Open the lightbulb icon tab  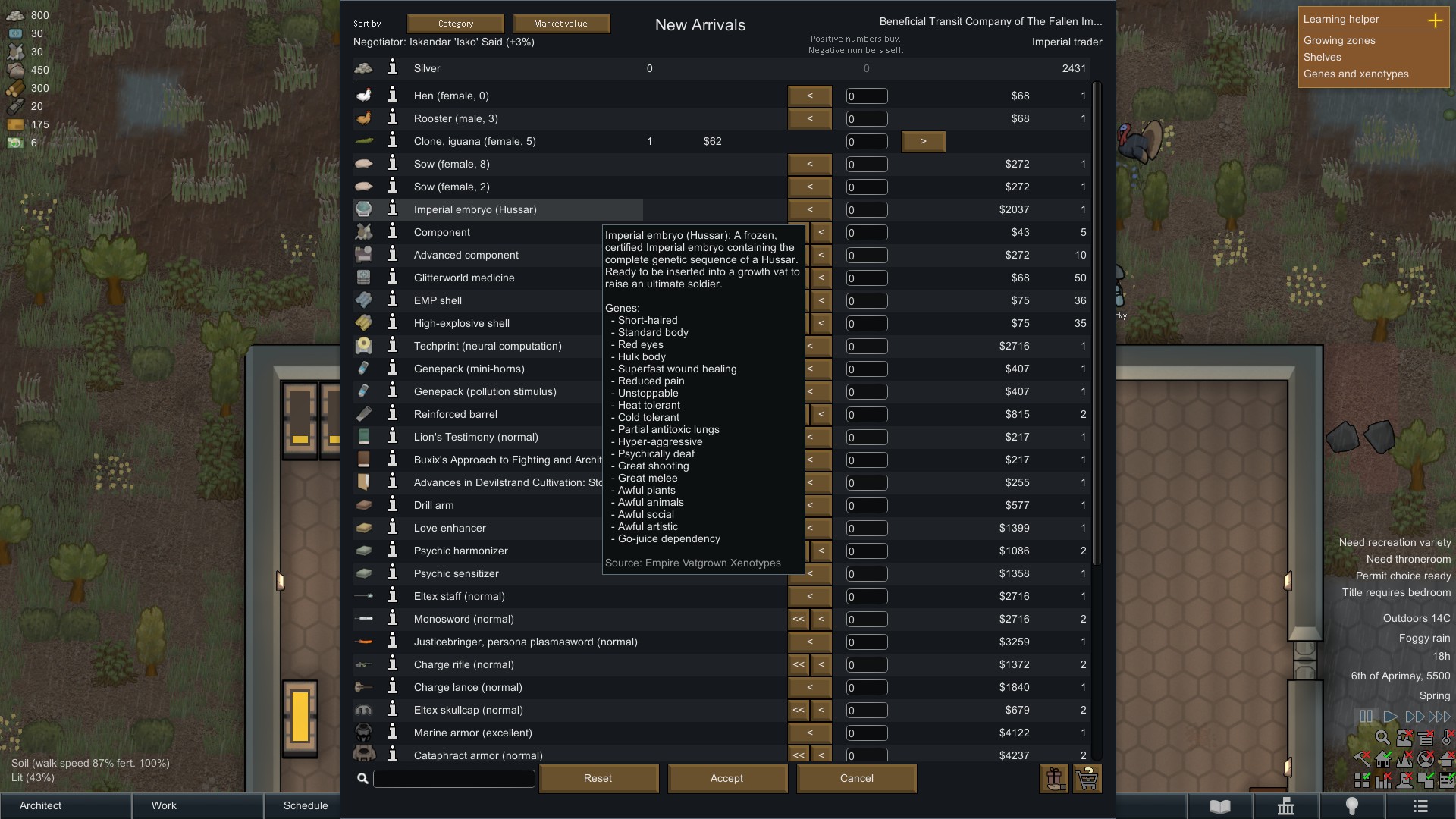click(x=1352, y=806)
